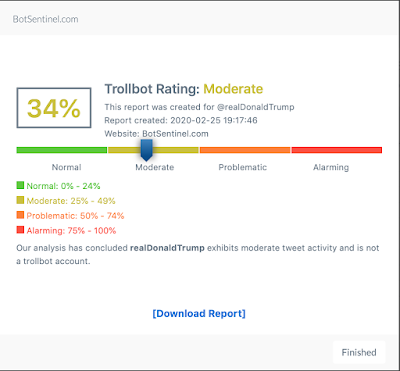Viewport: 400px width, 371px height.
Task: Click the green Normal bar segment
Action: (x=62, y=150)
